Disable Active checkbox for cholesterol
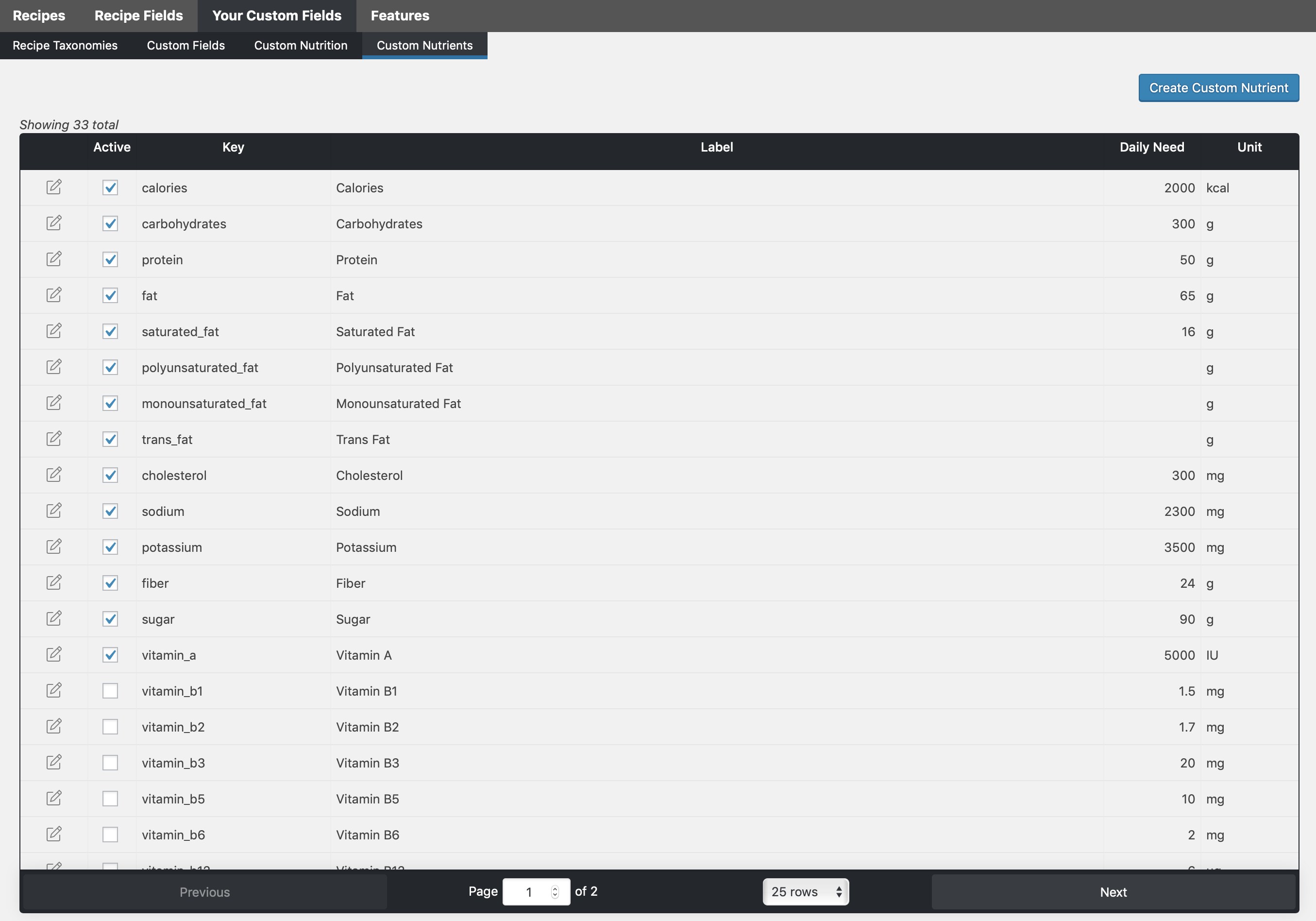1316x921 pixels. (110, 476)
